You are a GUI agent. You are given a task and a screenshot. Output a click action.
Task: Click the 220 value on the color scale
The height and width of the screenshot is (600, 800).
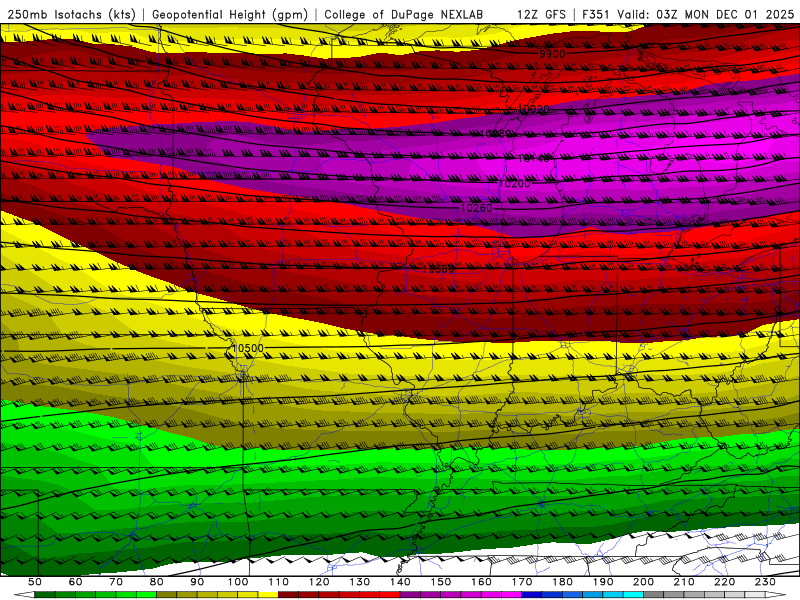click(x=724, y=582)
